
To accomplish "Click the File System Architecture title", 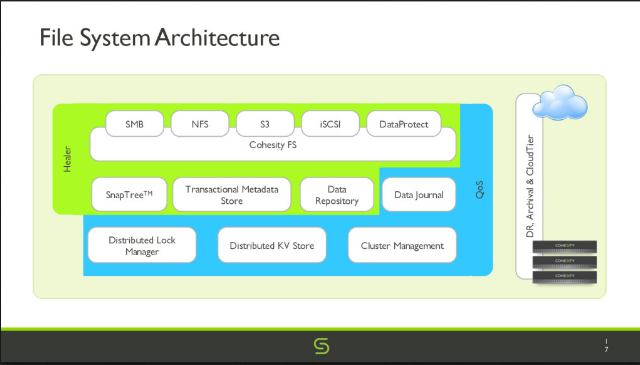I will point(160,38).
